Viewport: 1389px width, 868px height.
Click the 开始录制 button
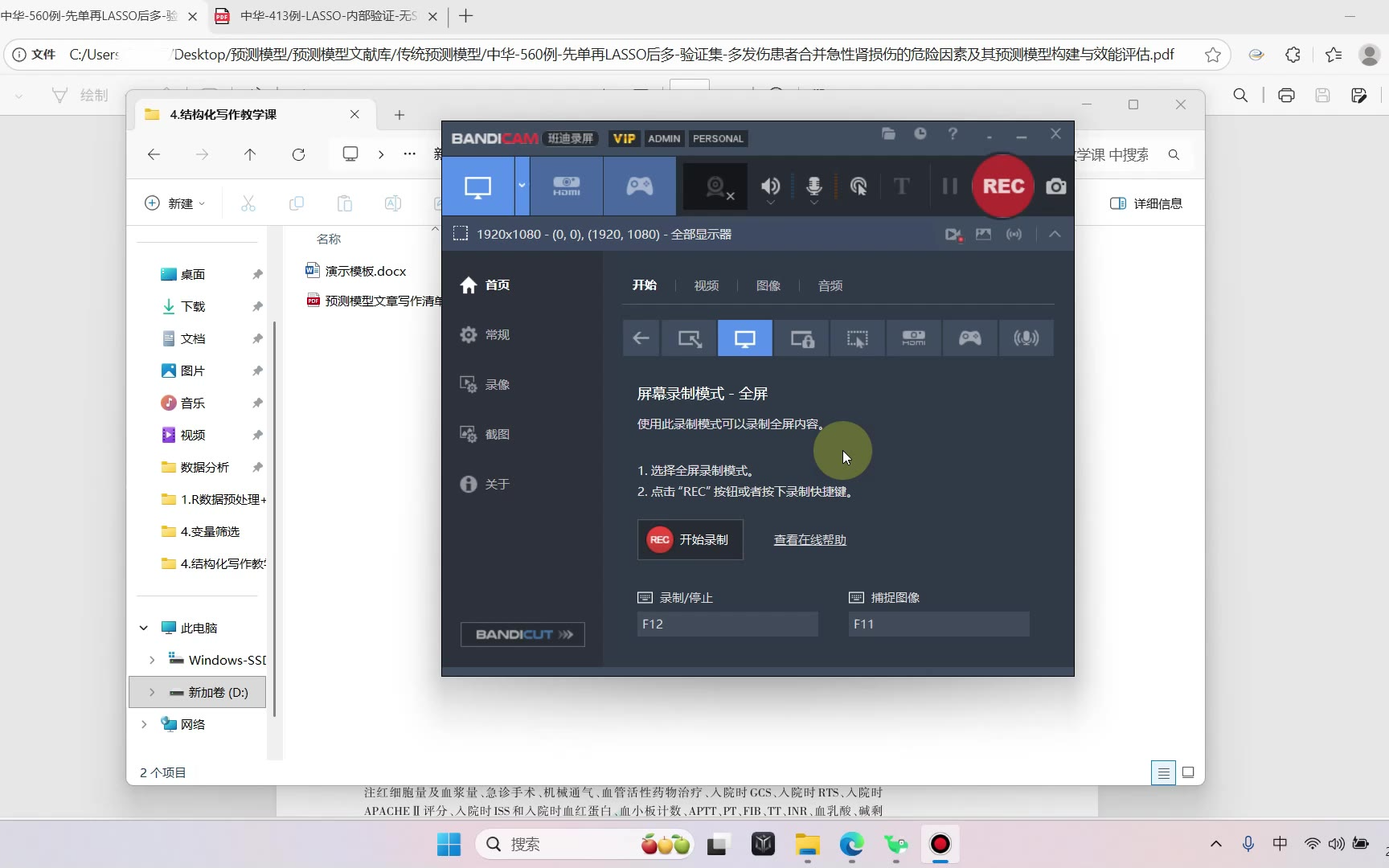coord(690,539)
